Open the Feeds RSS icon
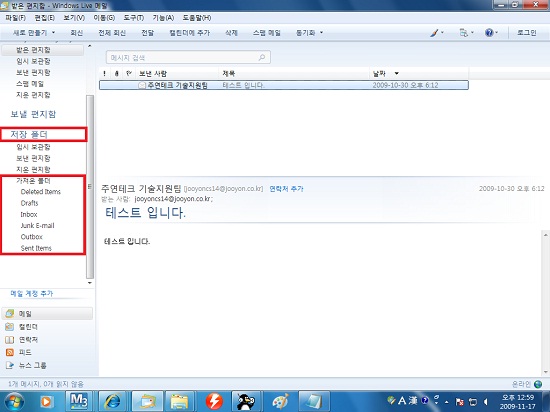This screenshot has height=412, width=550. (x=10, y=352)
